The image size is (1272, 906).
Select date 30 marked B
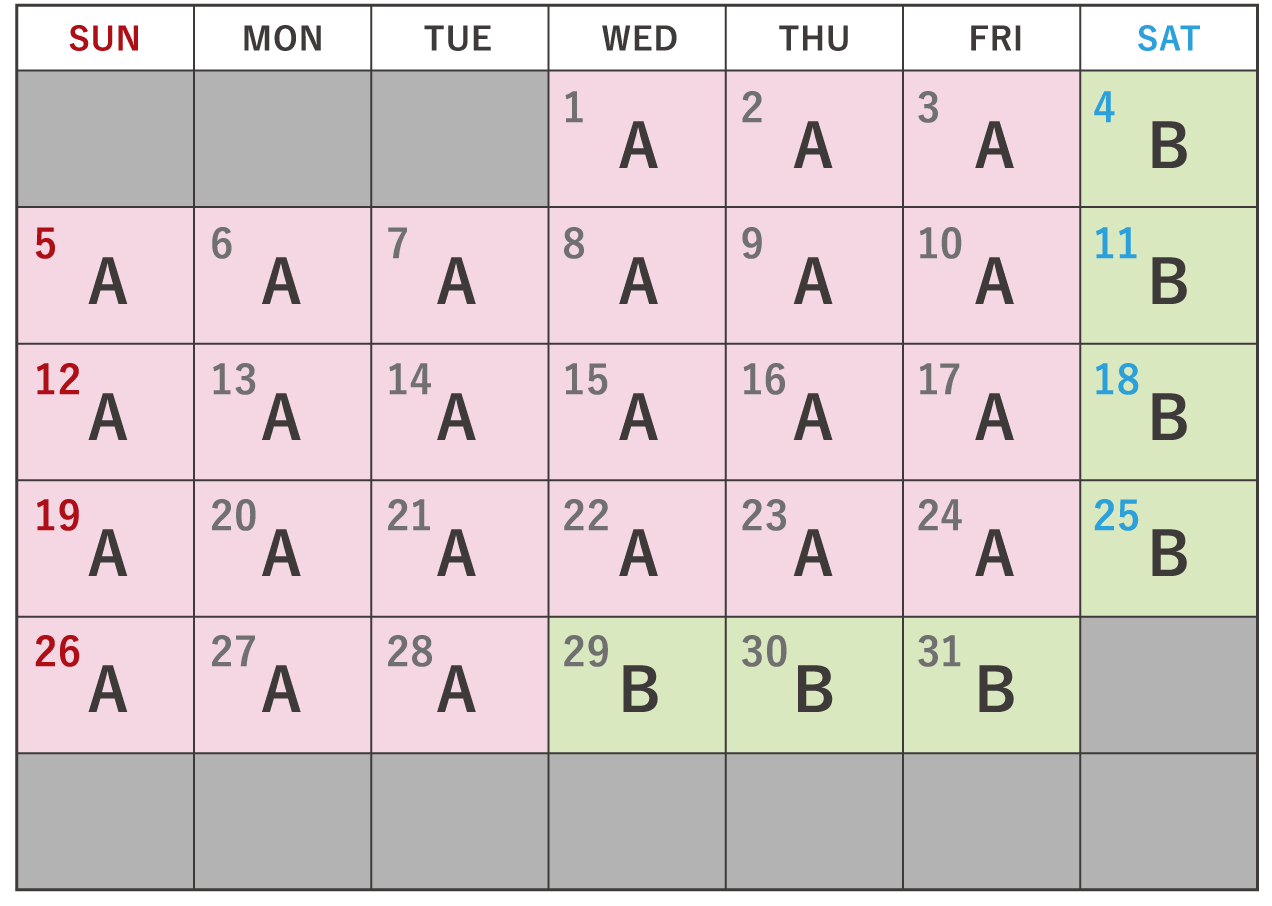tap(814, 685)
